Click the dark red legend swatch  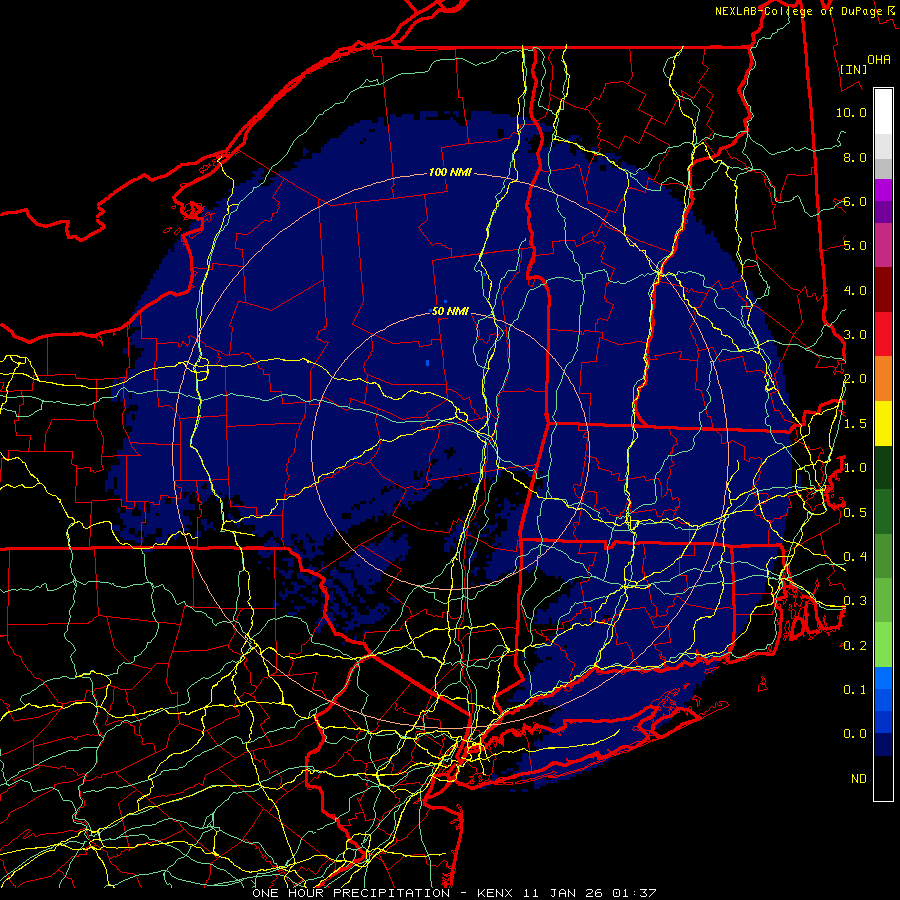pyautogui.click(x=883, y=290)
